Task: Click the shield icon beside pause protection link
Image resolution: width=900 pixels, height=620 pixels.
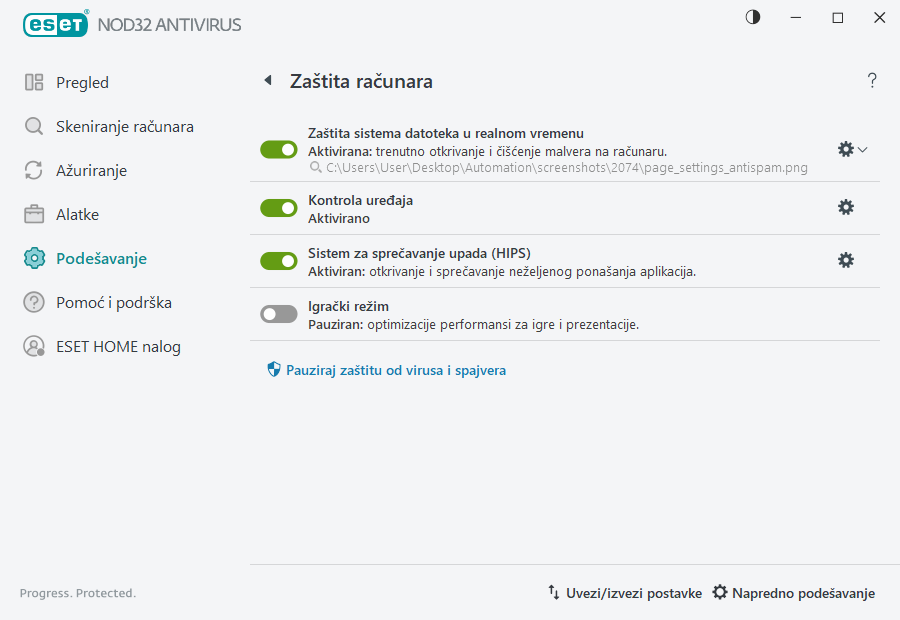Action: coord(272,369)
